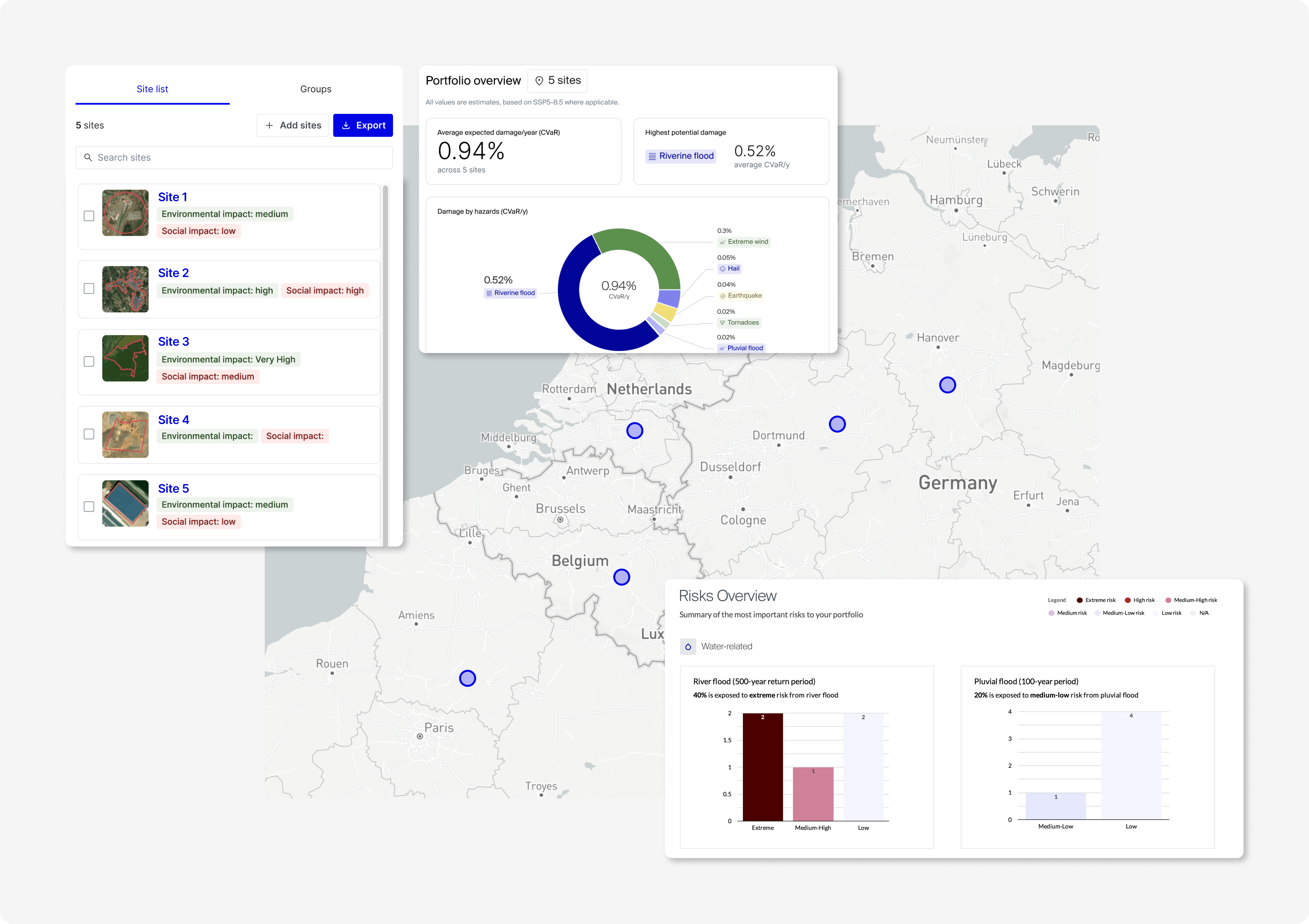1309x924 pixels.
Task: Open the Site 2 link
Action: [x=173, y=273]
